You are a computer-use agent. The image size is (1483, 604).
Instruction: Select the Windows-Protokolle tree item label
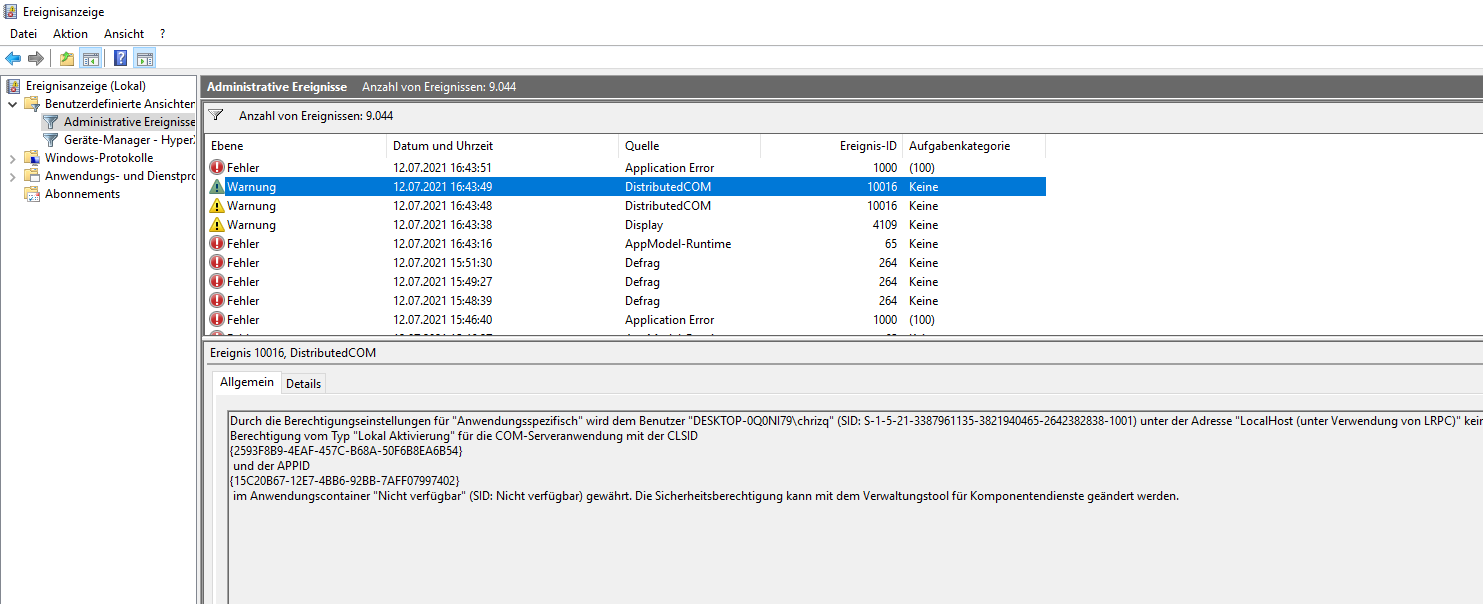99,158
